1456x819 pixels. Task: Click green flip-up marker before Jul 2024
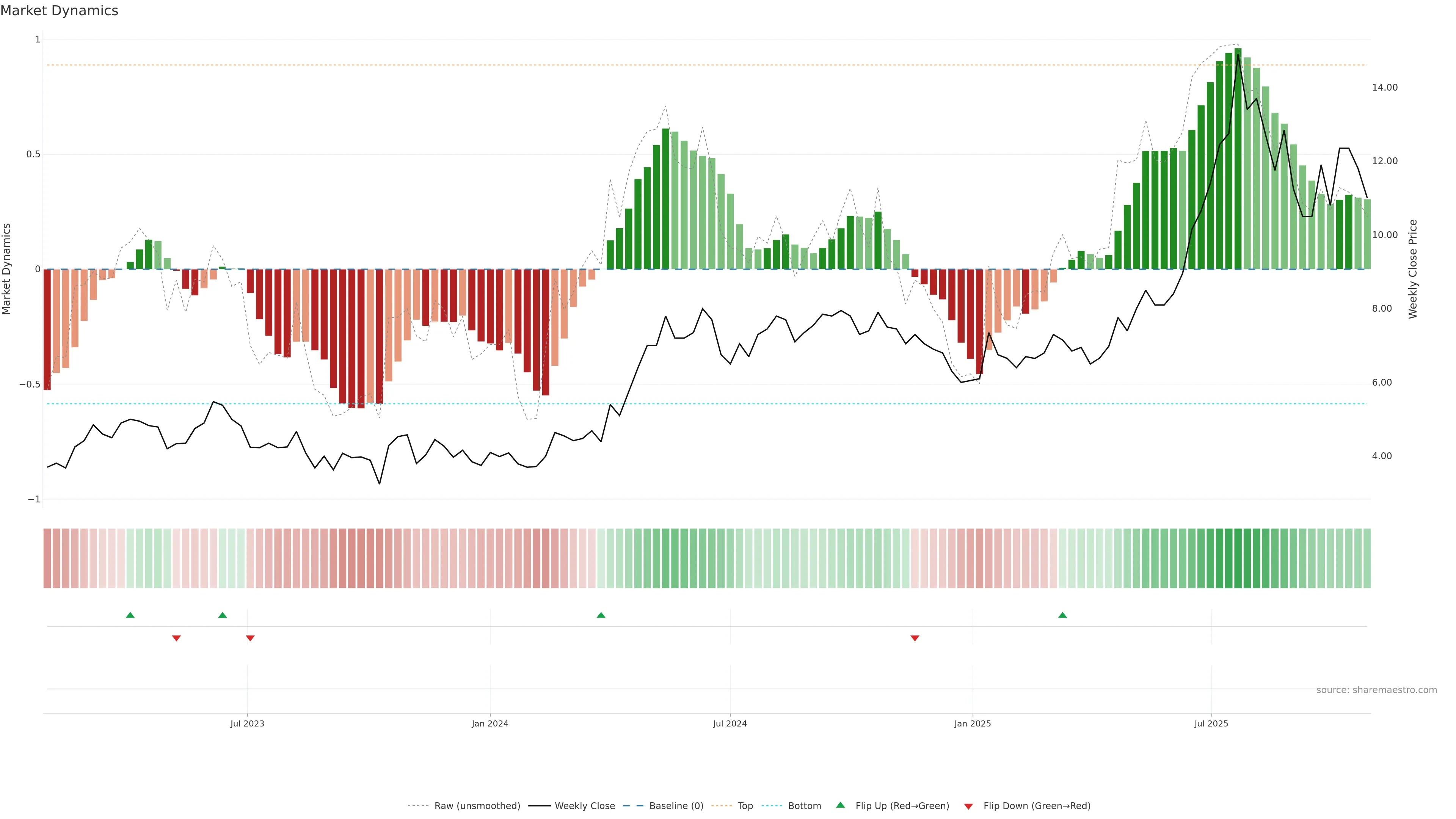pyautogui.click(x=601, y=615)
